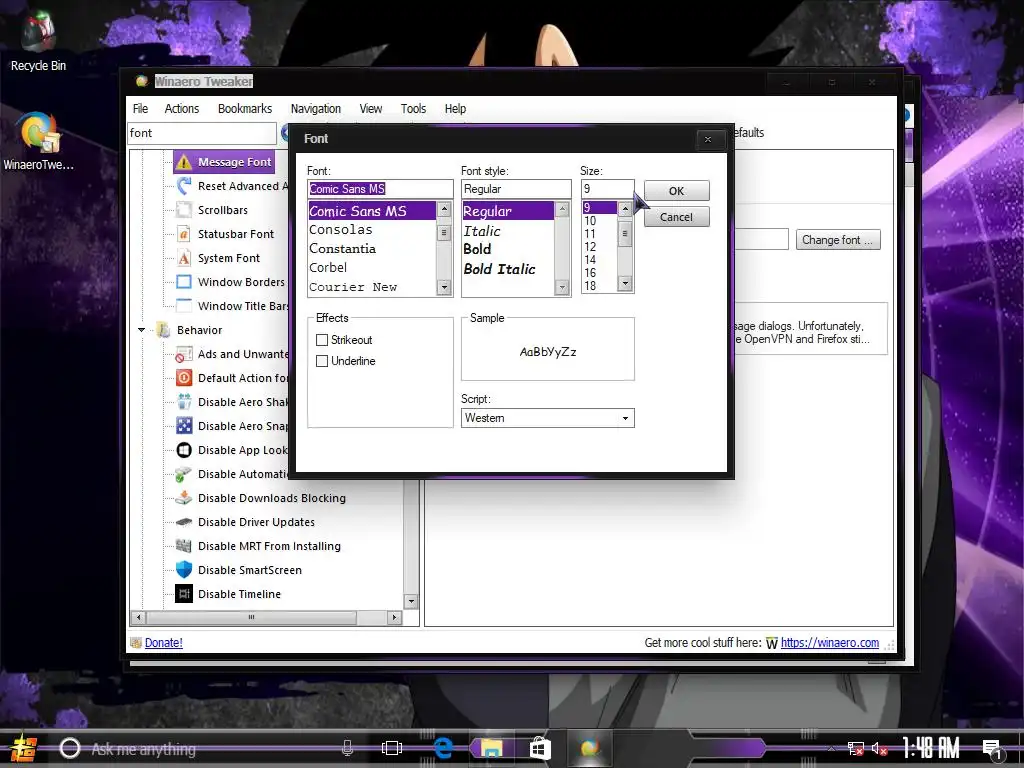Click the Start button
Image resolution: width=1024 pixels, height=768 pixels.
(x=24, y=749)
